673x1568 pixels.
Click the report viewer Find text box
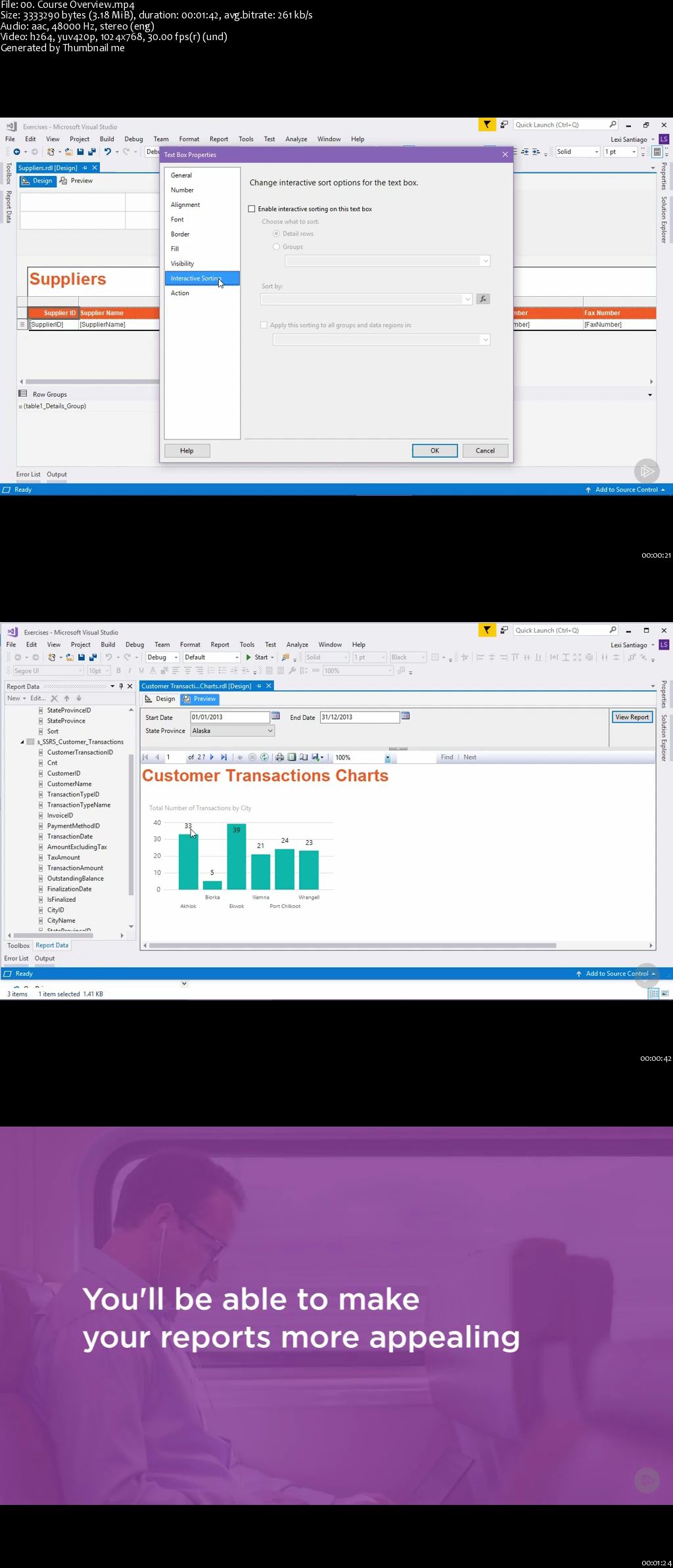[x=415, y=757]
